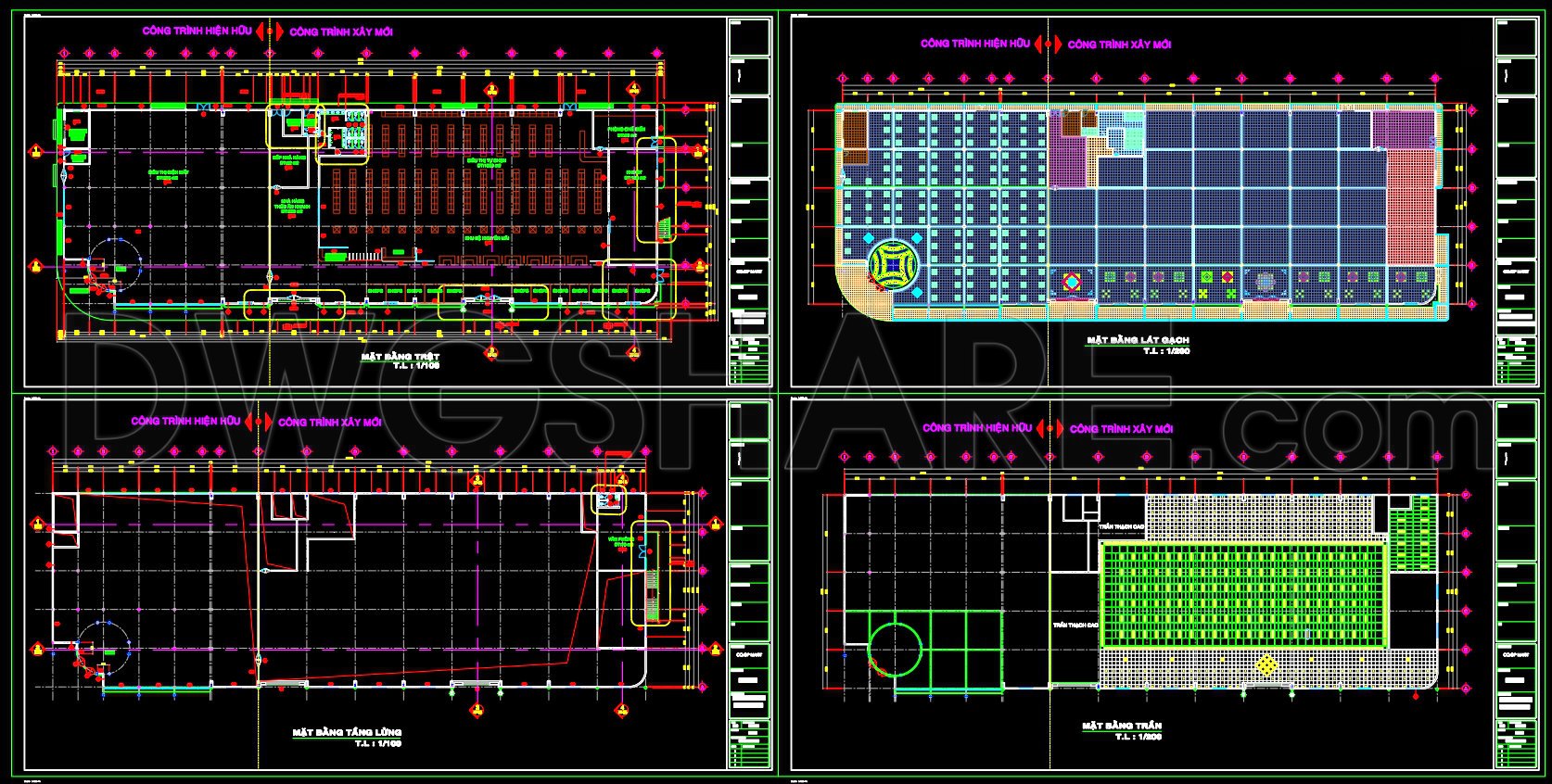Select CÔNG TRÌNH XÂY MỚI label on ground floor sheet

[x=341, y=32]
